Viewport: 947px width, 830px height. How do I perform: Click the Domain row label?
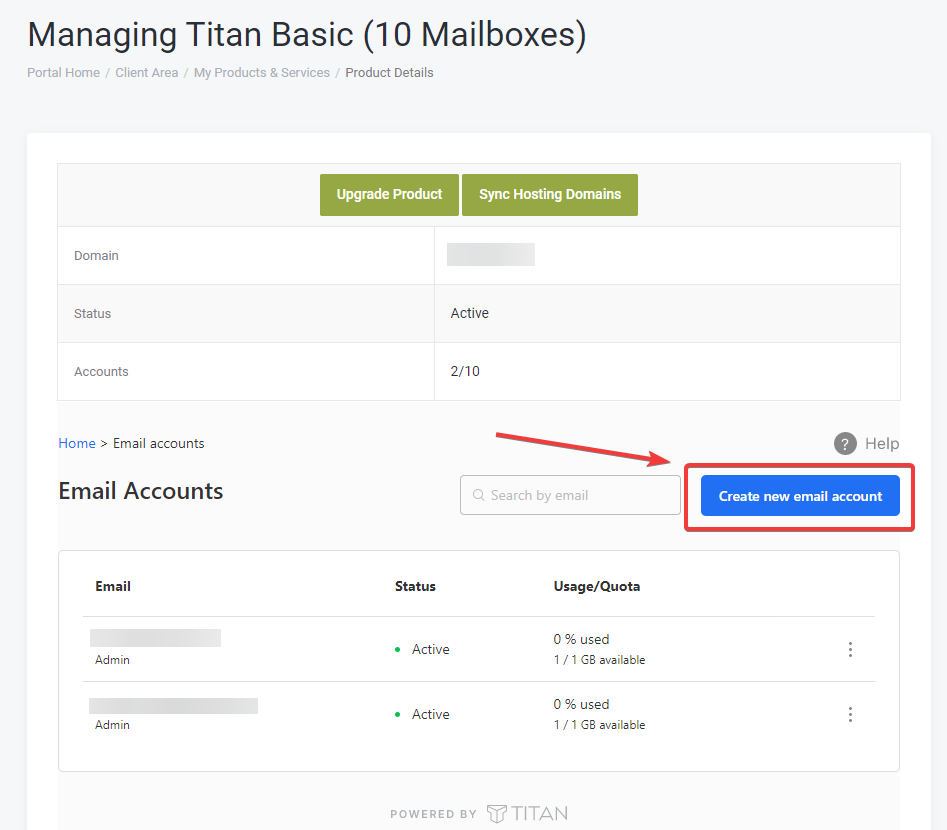pos(96,256)
